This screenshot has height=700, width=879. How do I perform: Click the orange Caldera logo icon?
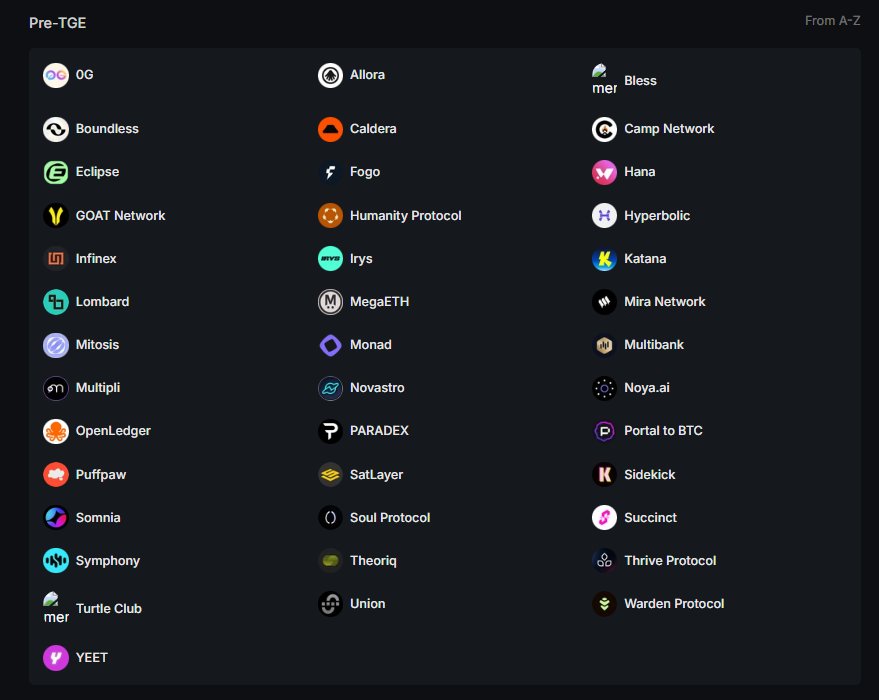[330, 129]
